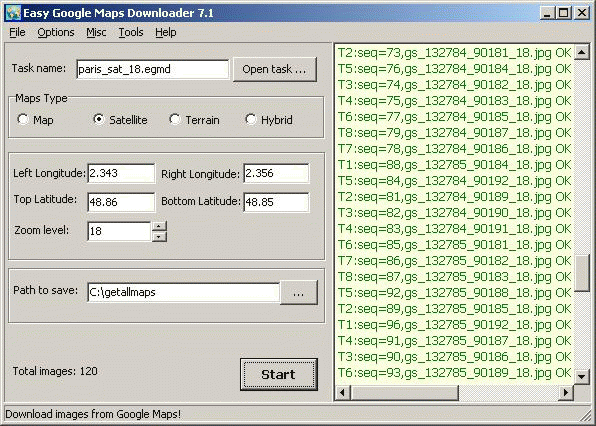
Task: Select log line T6:seq=93
Action: [454, 373]
